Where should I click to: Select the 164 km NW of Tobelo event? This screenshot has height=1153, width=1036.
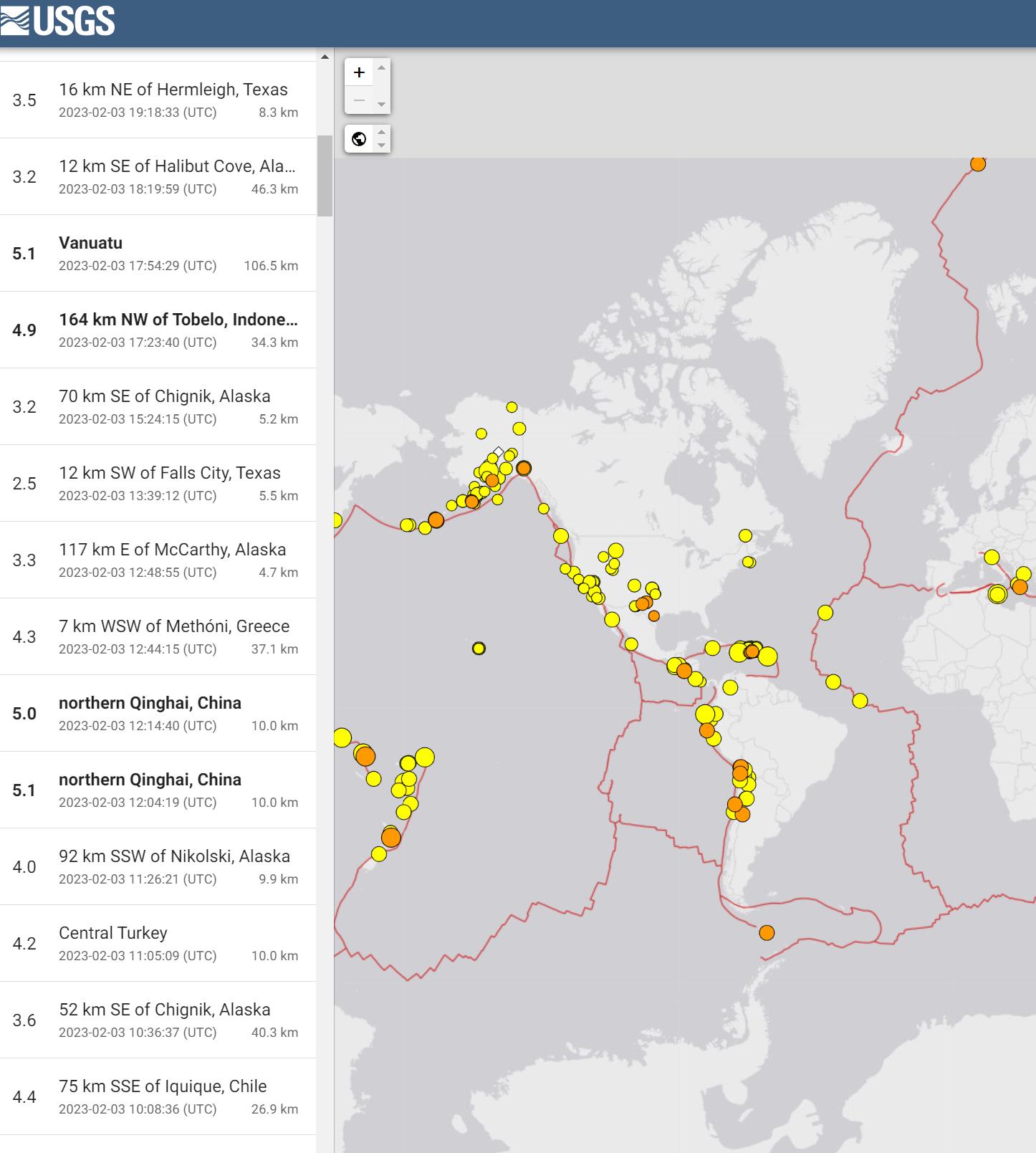coord(158,330)
